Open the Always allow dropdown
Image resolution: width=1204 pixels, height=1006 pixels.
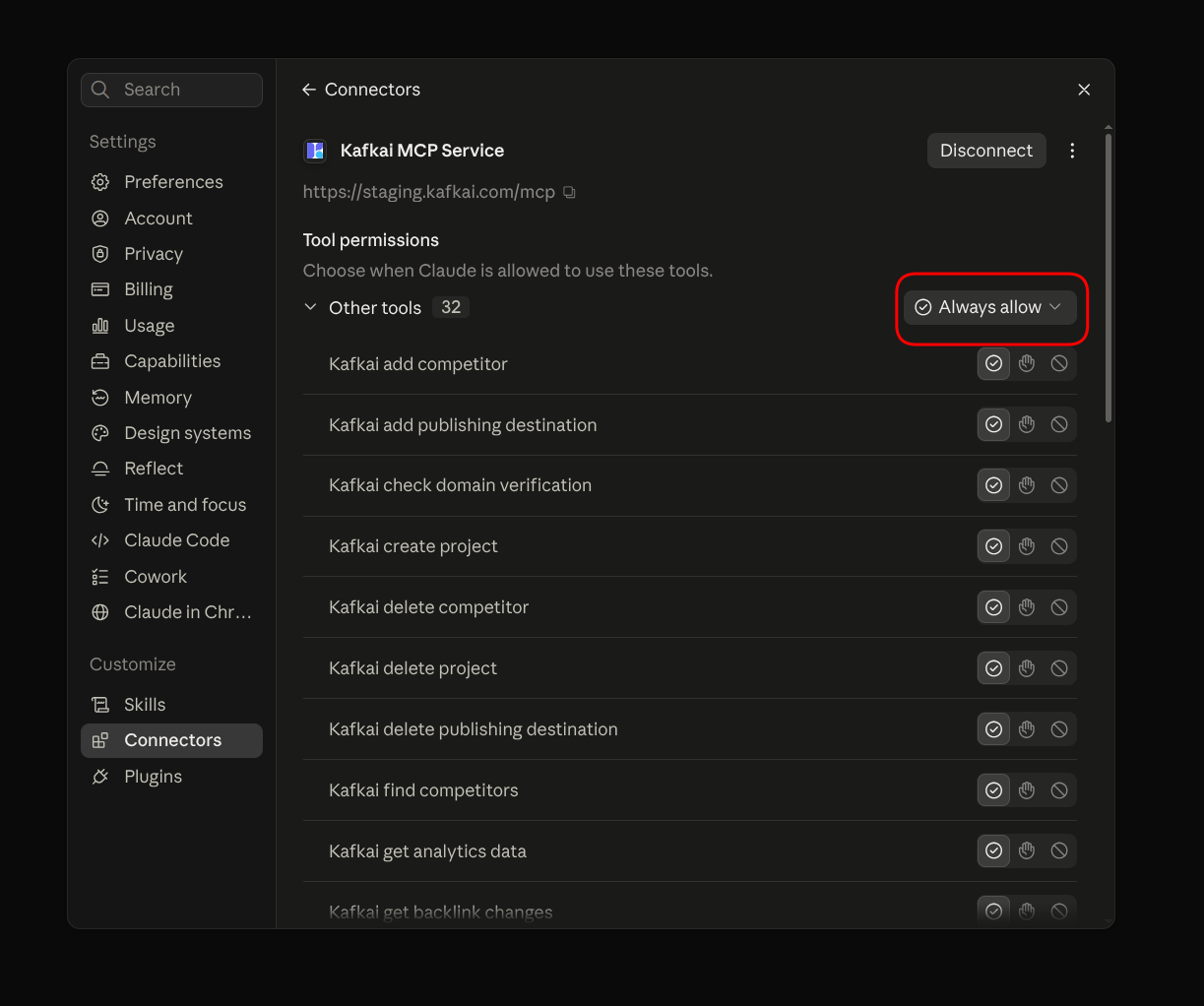[989, 307]
